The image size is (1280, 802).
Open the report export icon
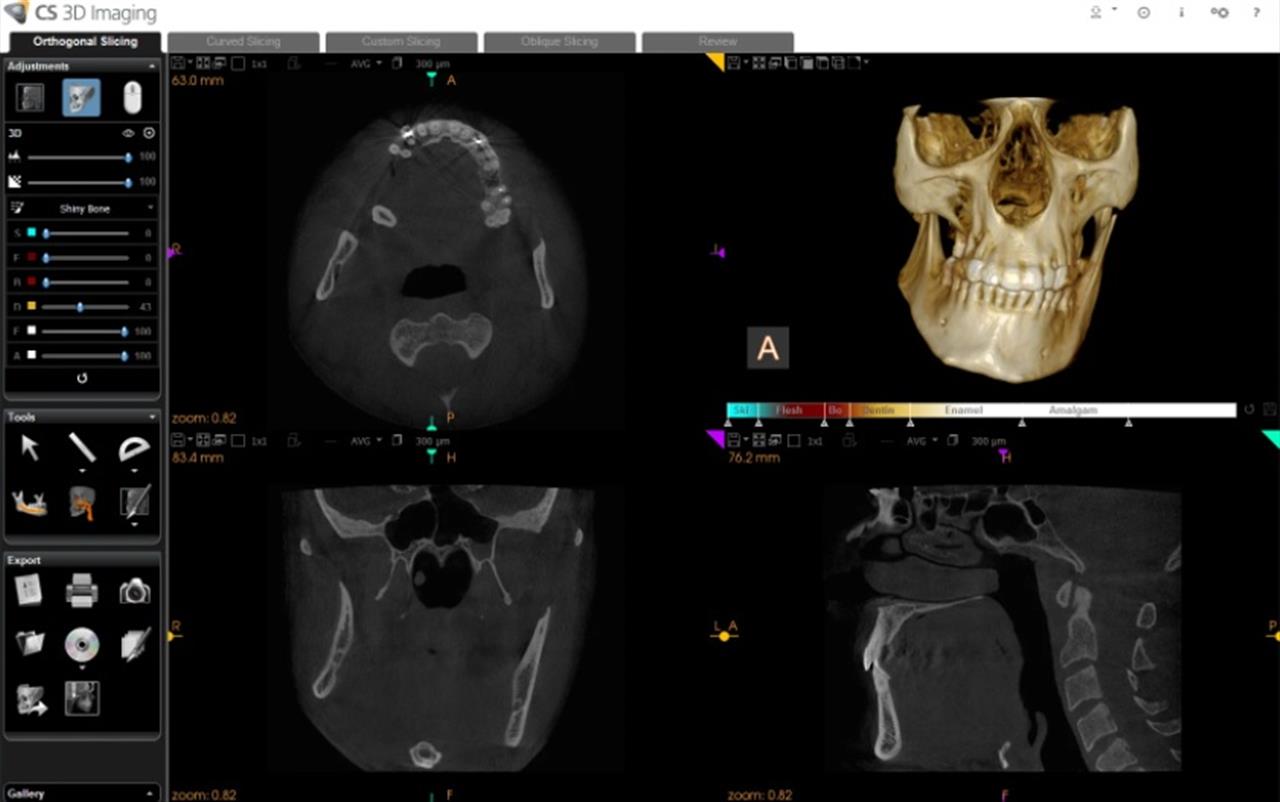click(27, 591)
